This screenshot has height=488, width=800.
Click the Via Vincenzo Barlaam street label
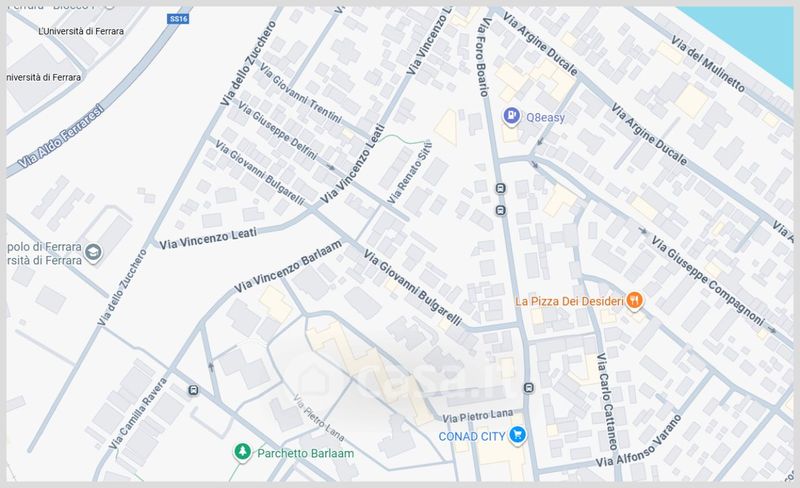(x=288, y=266)
